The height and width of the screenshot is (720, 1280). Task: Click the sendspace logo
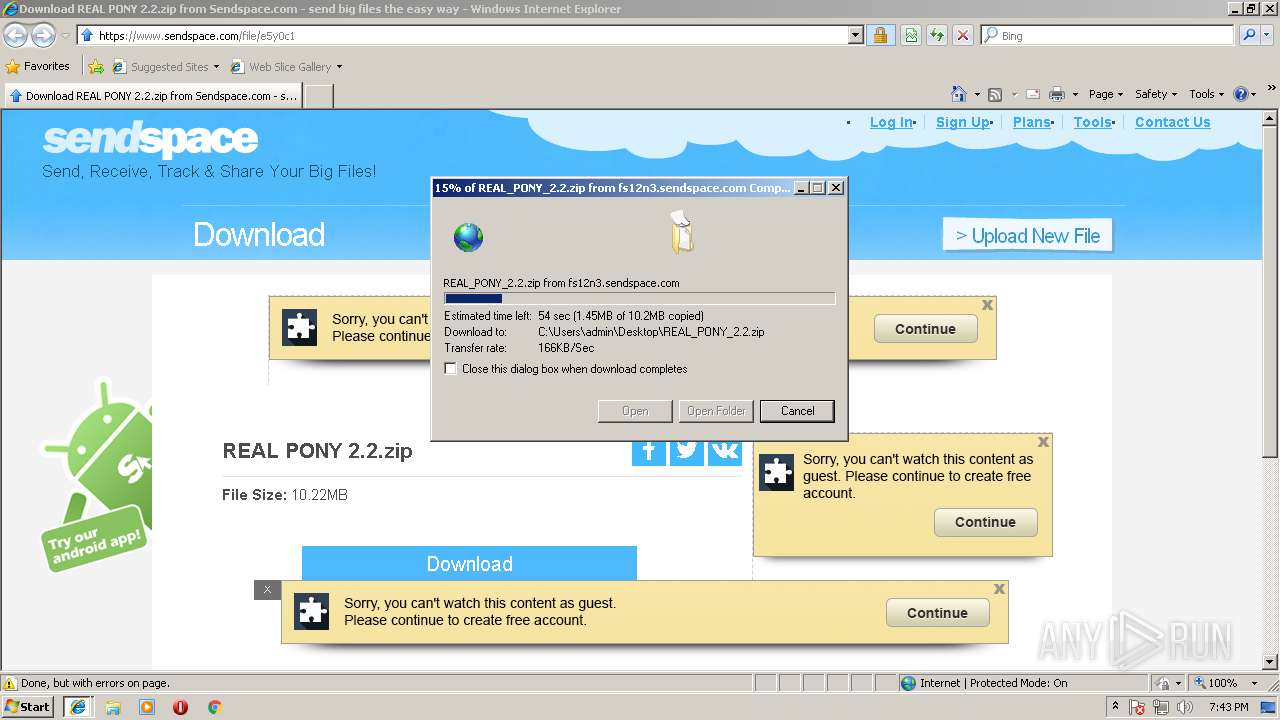[x=150, y=139]
